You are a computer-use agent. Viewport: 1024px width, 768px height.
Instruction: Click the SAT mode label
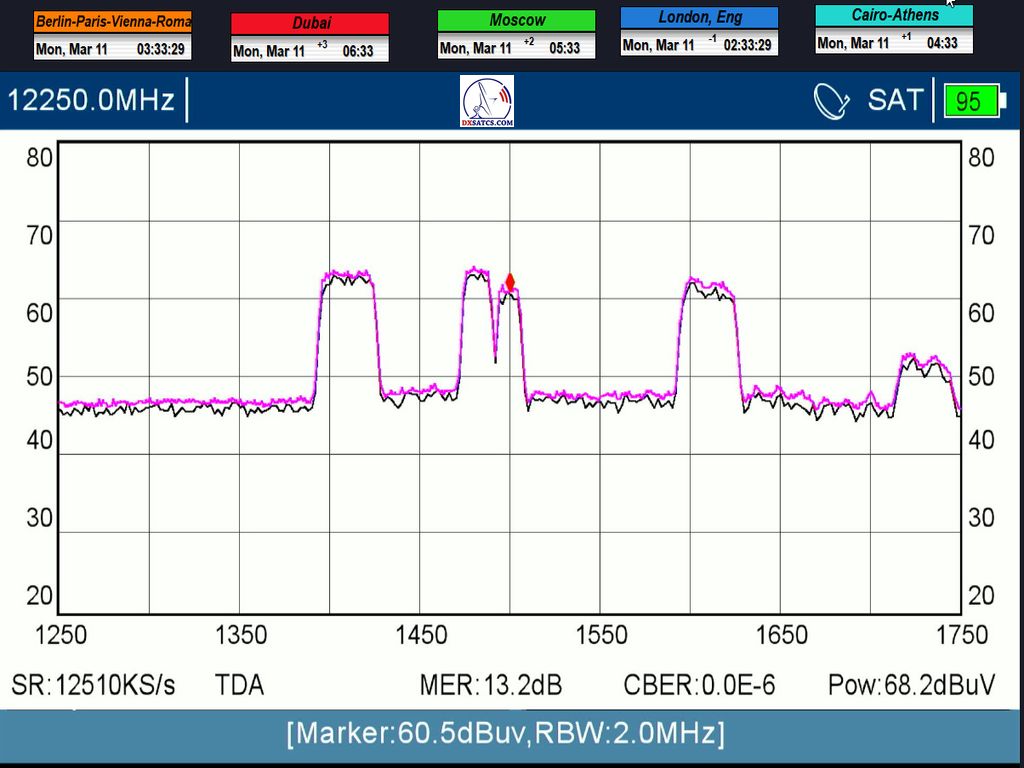point(894,101)
